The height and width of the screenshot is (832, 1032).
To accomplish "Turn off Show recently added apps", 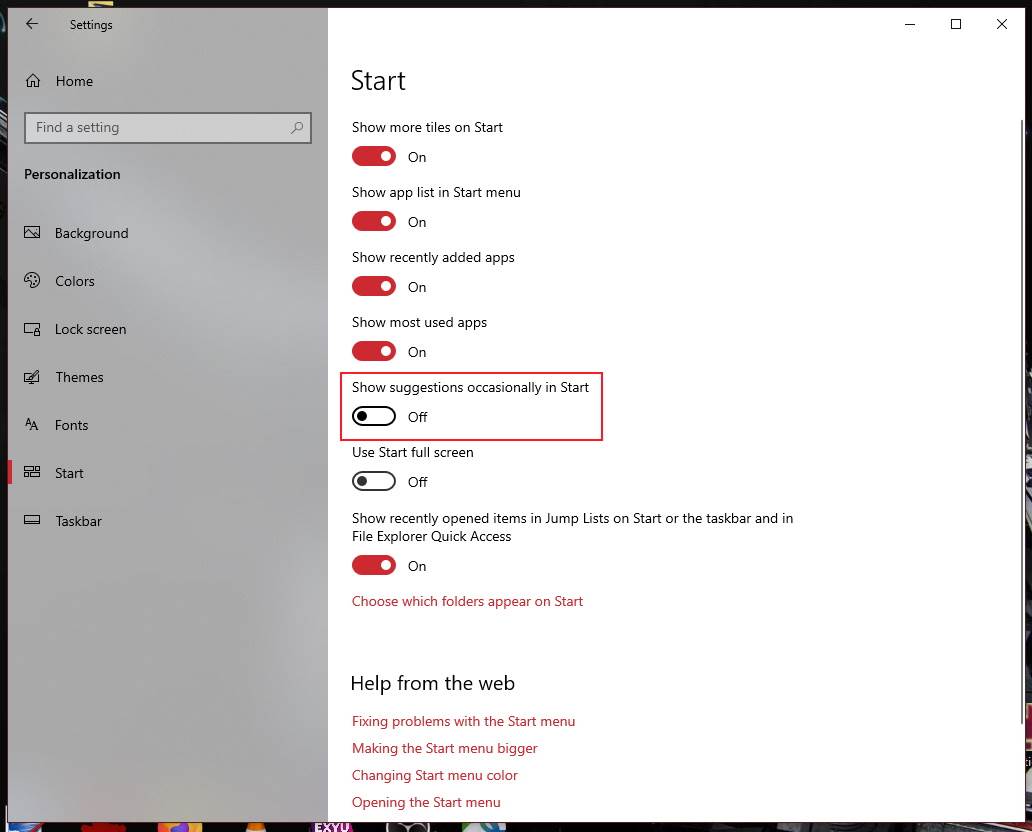I will pos(373,286).
